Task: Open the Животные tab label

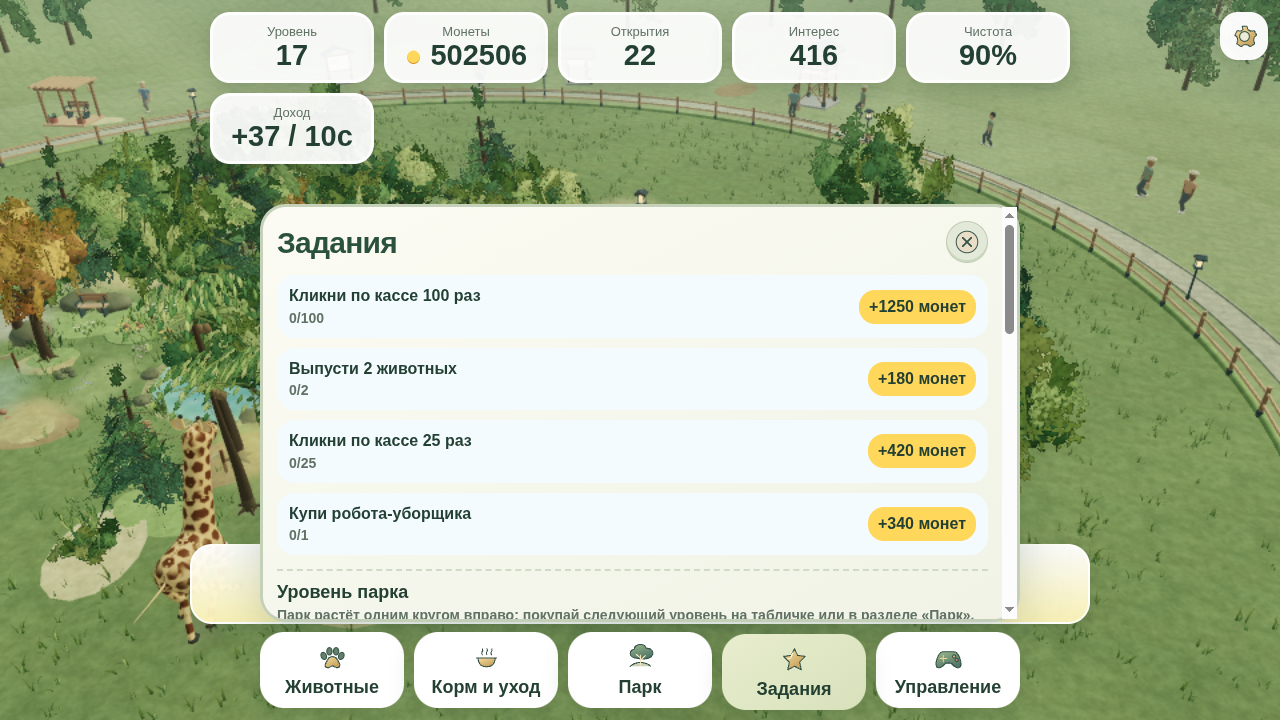Action: tap(332, 687)
